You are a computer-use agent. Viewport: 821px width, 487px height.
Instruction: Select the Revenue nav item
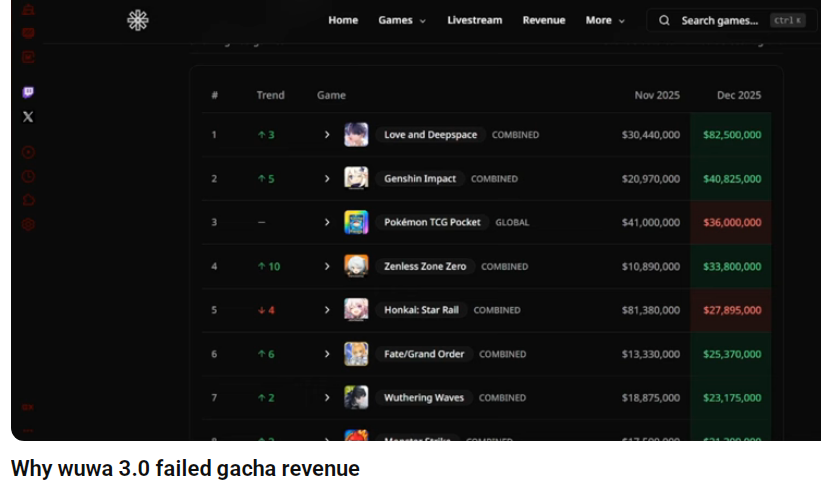[x=543, y=20]
